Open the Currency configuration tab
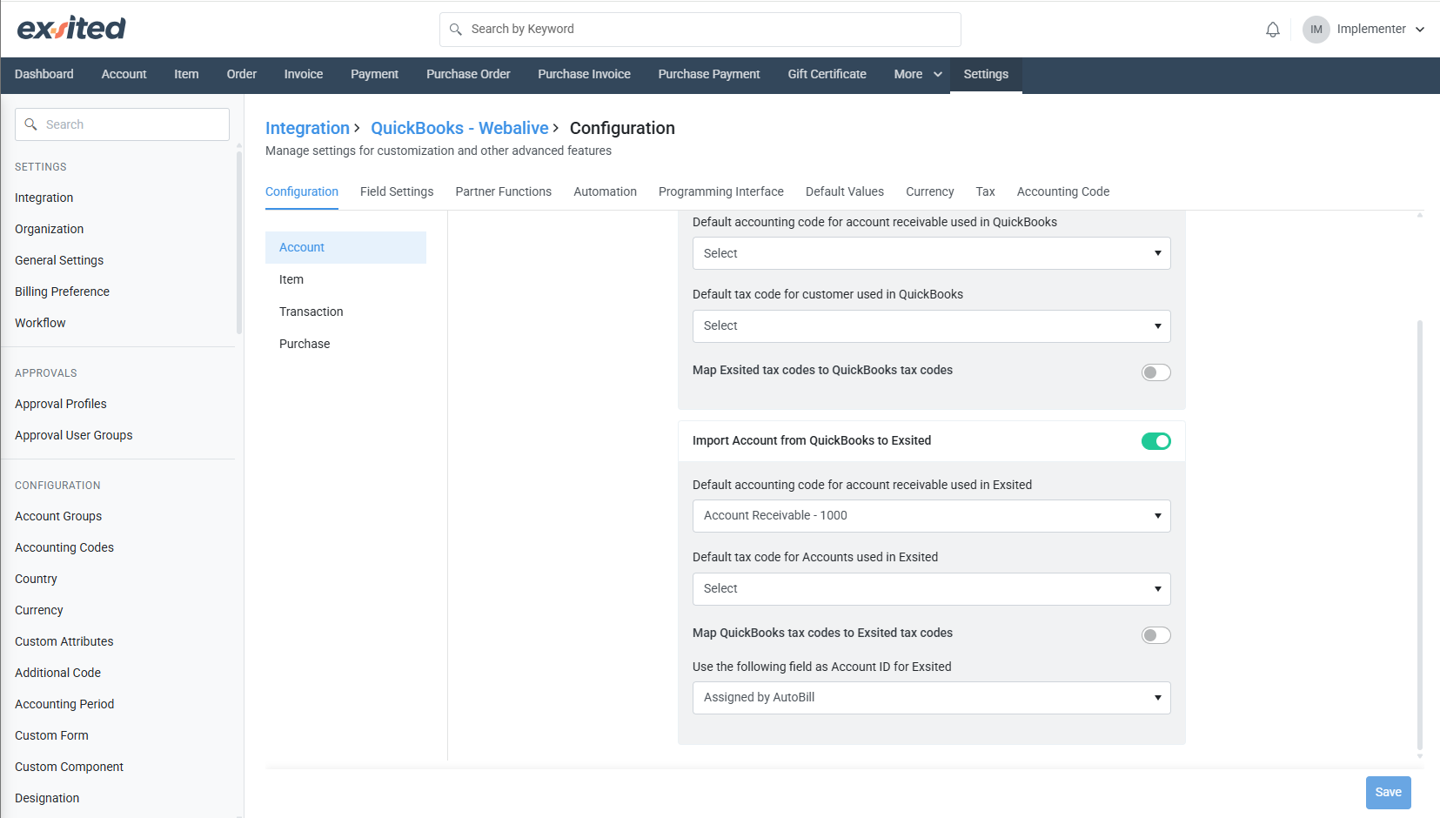Viewport: 1440px width, 818px height. (x=930, y=192)
